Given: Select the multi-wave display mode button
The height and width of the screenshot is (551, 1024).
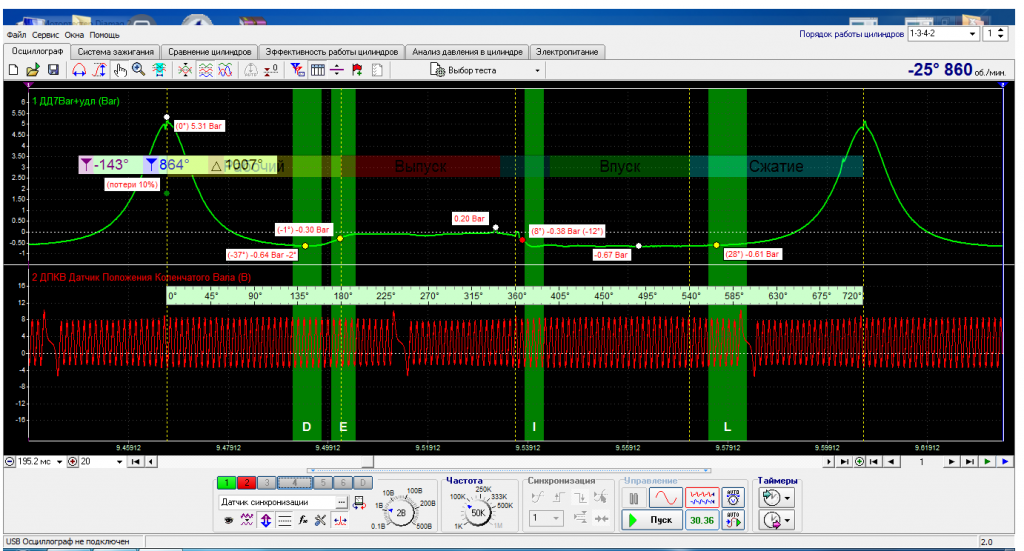Looking at the screenshot, I should point(702,498).
